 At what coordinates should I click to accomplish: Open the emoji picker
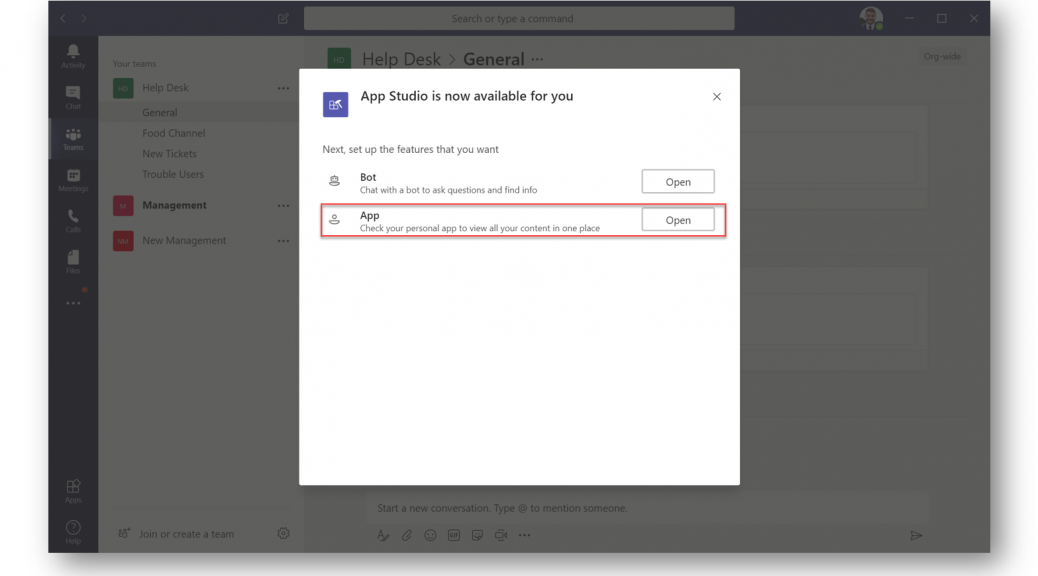click(x=430, y=535)
